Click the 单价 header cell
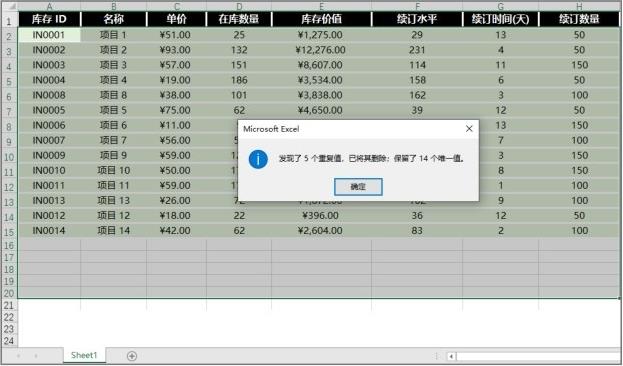The width and height of the screenshot is (623, 366). (x=176, y=19)
